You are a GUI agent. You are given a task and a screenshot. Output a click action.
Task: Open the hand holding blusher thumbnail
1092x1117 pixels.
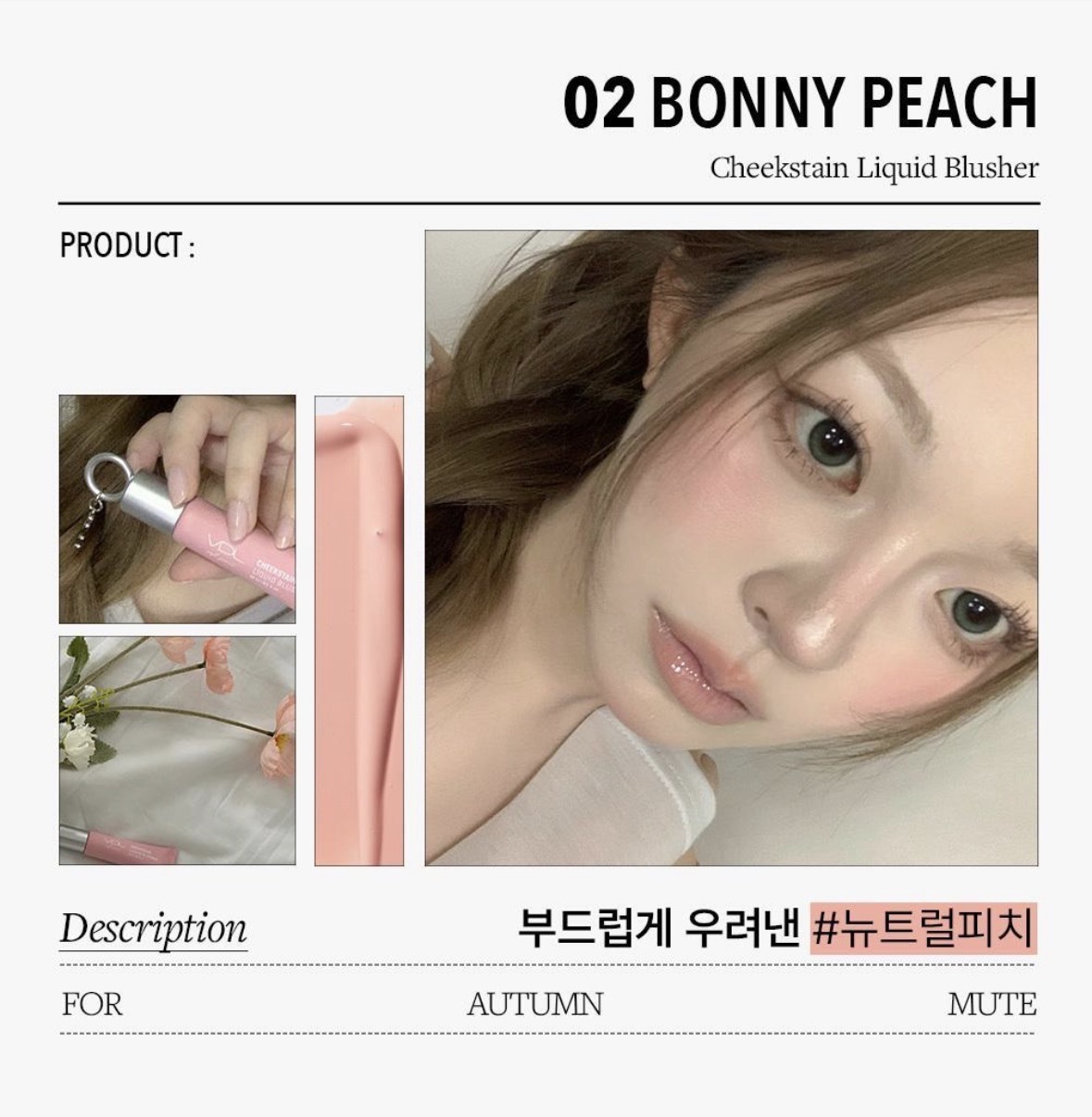(178, 509)
